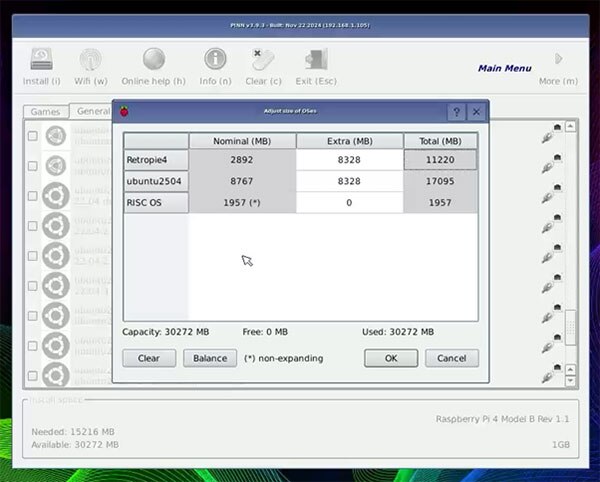The width and height of the screenshot is (600, 482).
Task: Click the third row Ubuntu logo icon
Action: point(56,196)
